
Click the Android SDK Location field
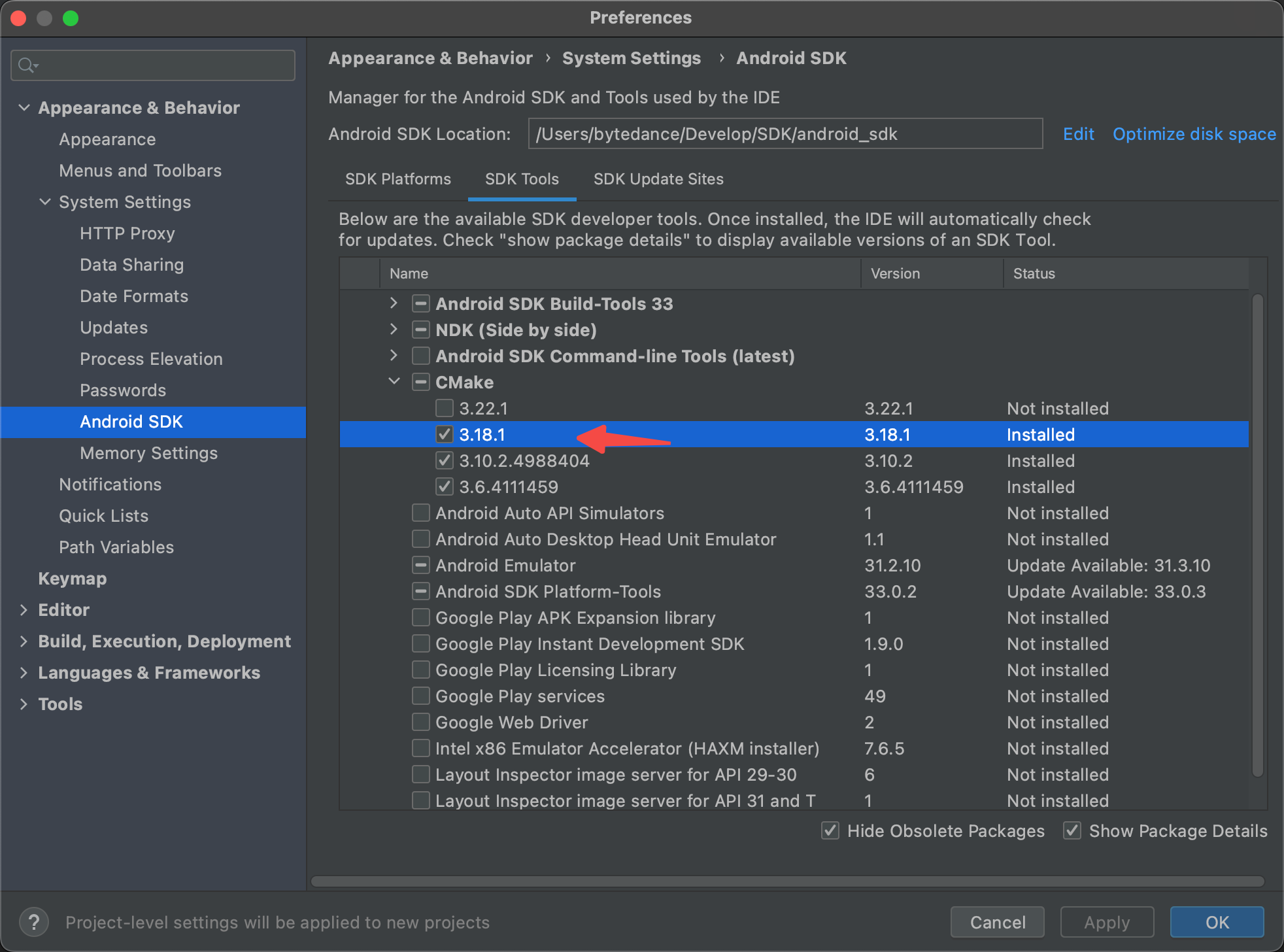785,134
